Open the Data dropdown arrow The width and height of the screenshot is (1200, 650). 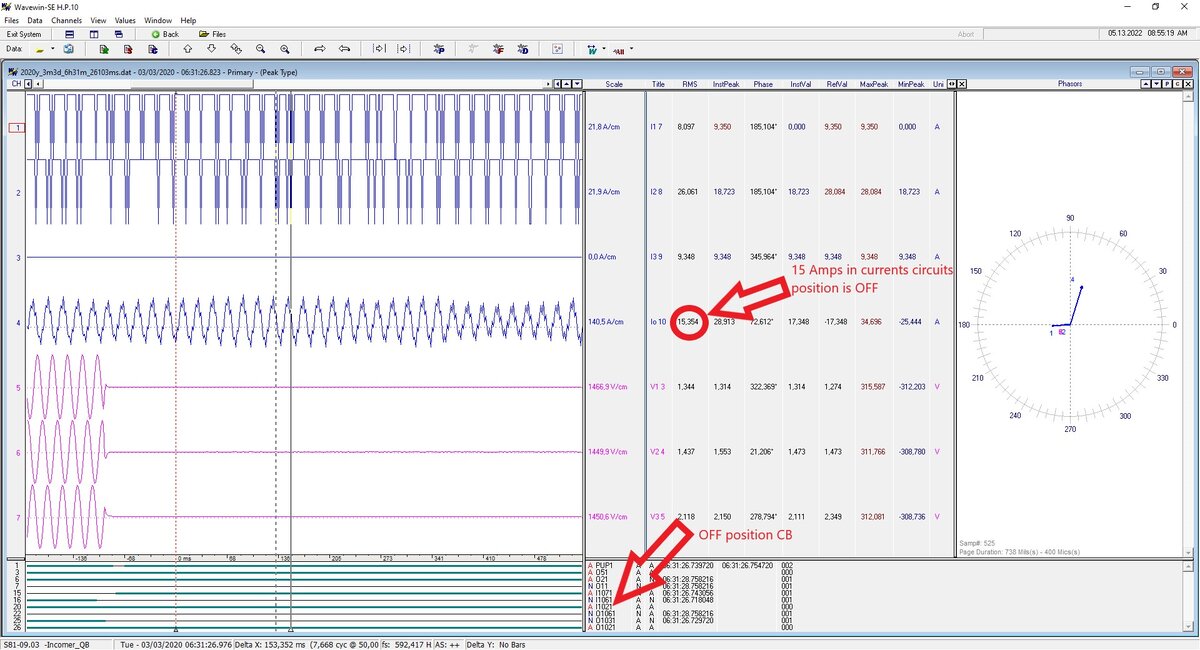(x=53, y=48)
